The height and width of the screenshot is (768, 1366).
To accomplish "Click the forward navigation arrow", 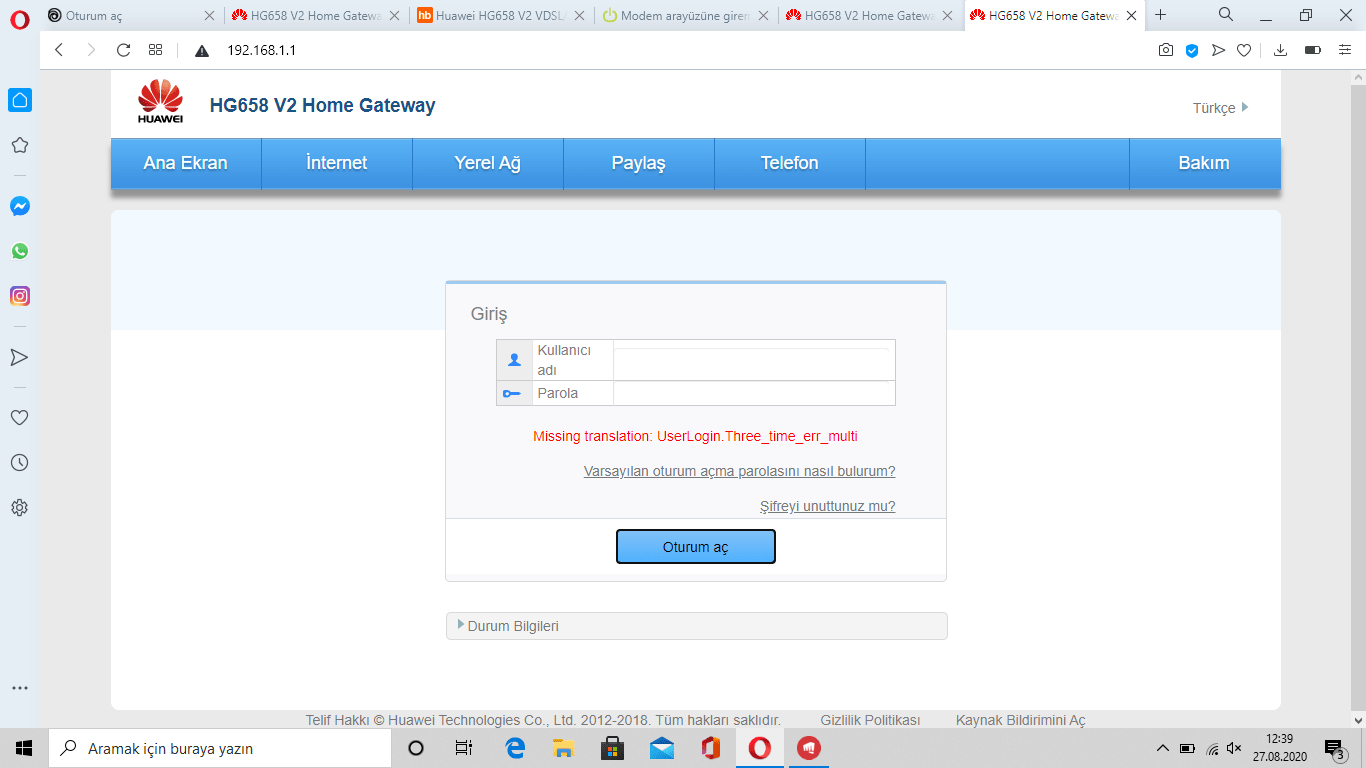I will click(x=91, y=50).
